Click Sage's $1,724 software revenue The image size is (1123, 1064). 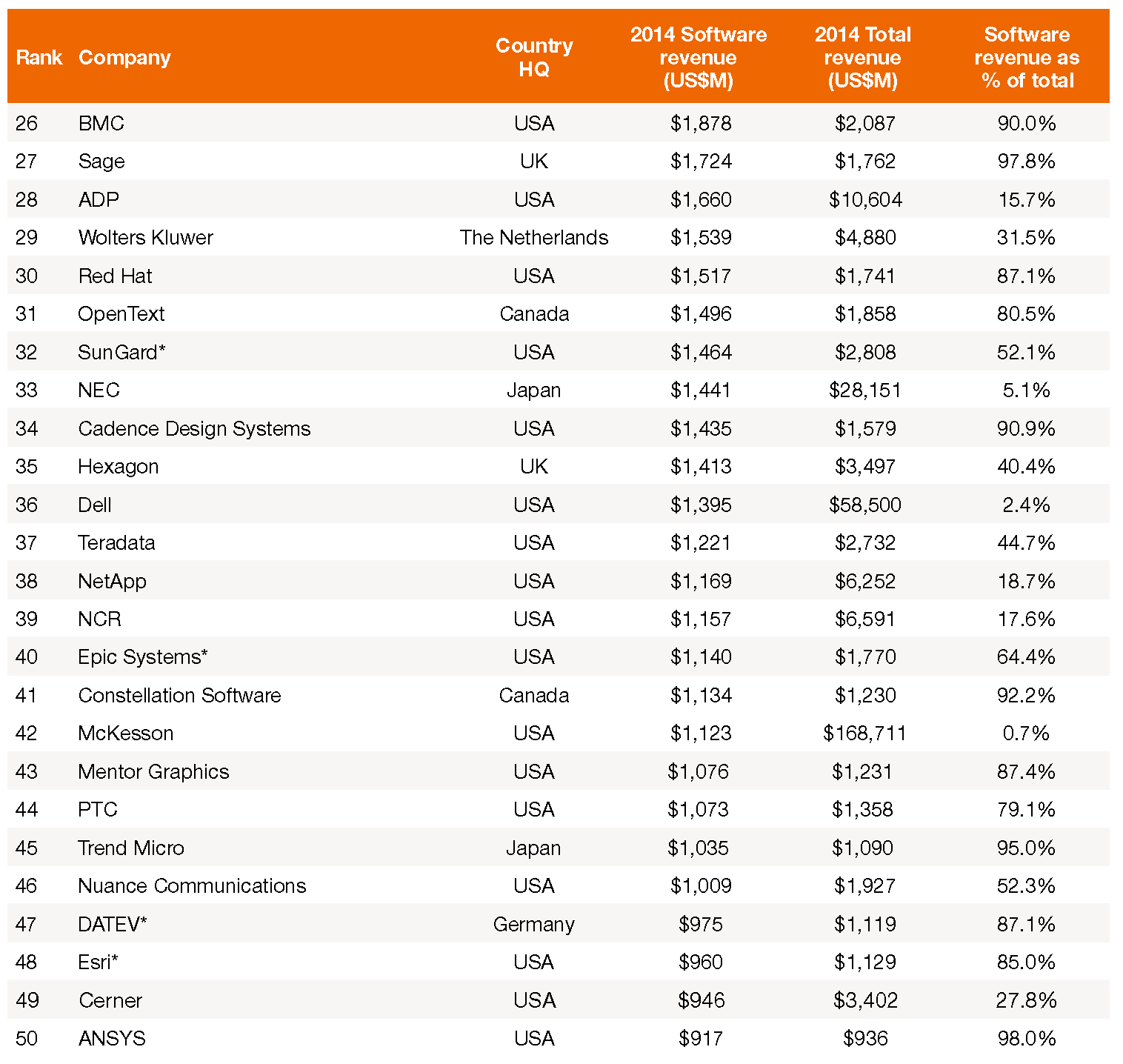point(701,161)
